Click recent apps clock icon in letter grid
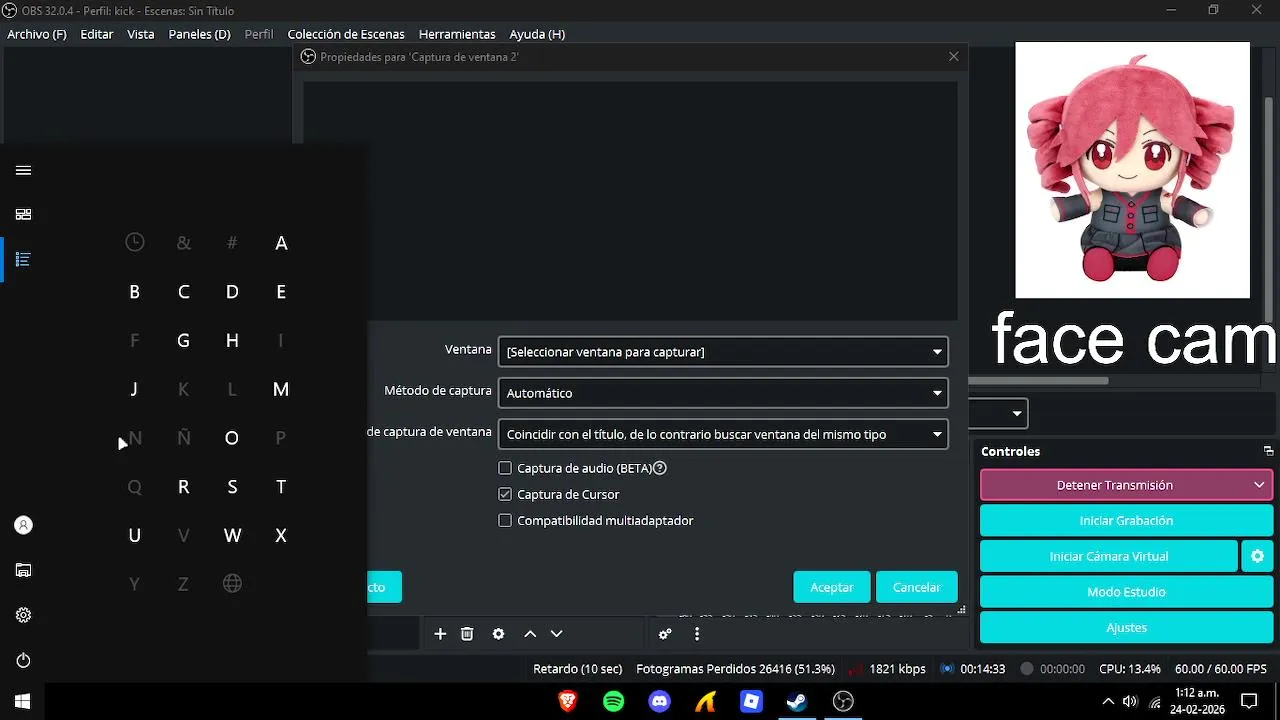1280x720 pixels. [x=135, y=242]
